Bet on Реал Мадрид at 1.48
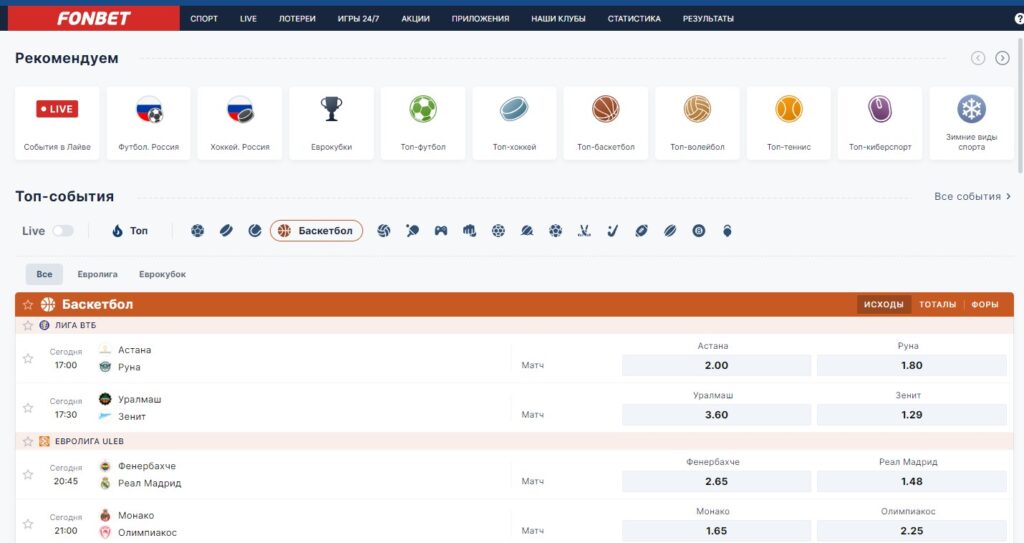The width and height of the screenshot is (1024, 543). pos(912,481)
